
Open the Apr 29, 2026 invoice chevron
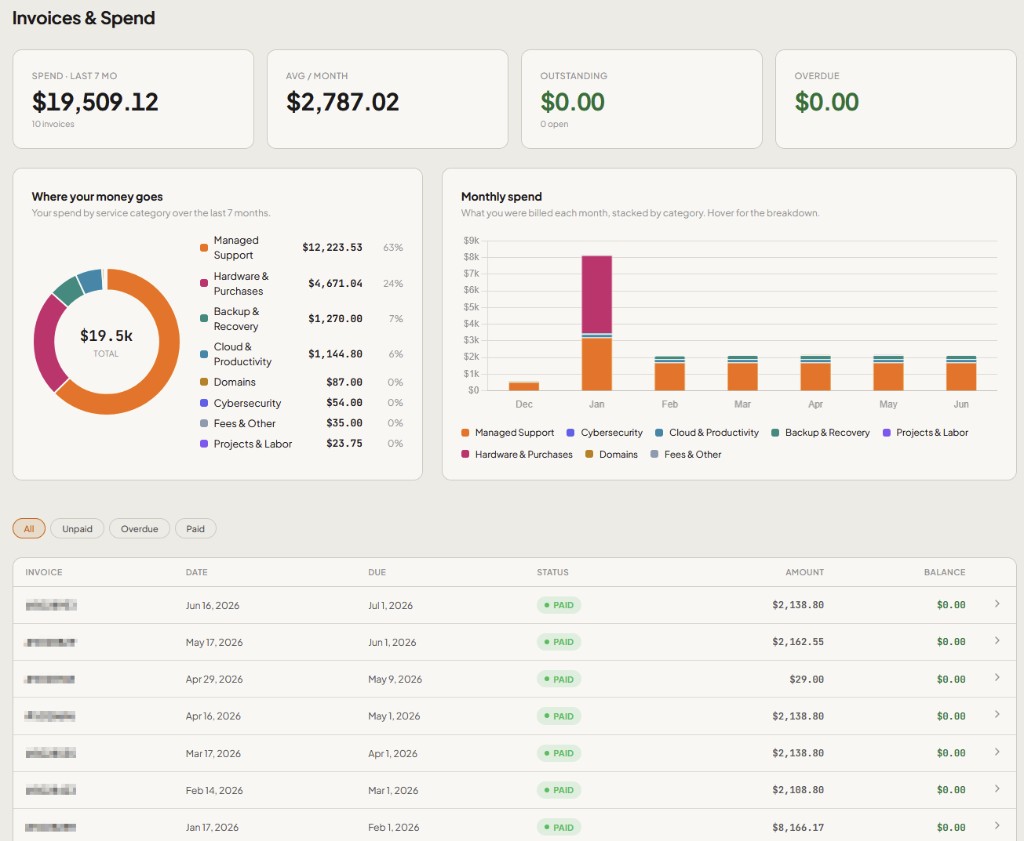coord(997,678)
